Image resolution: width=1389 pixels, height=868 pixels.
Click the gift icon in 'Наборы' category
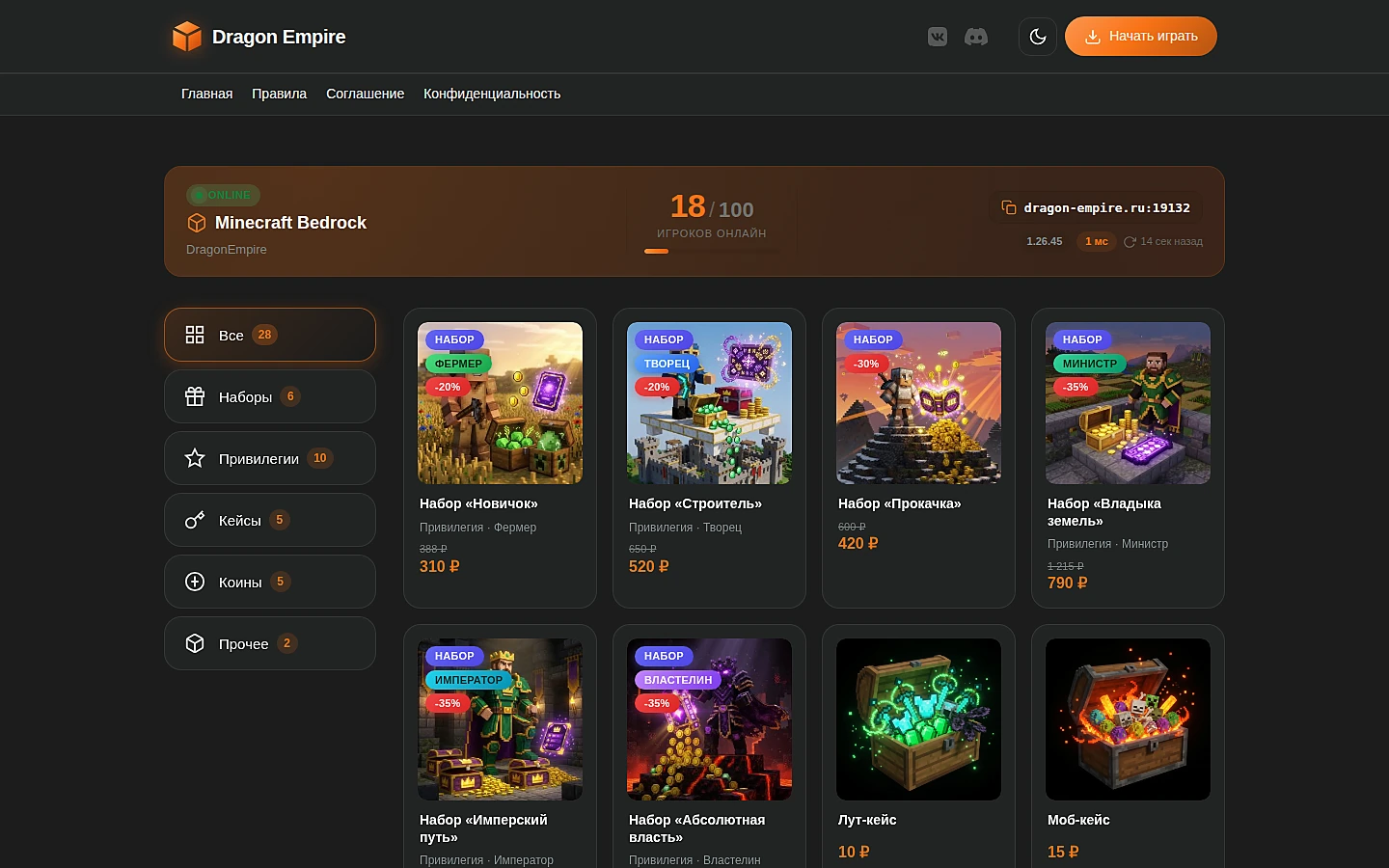click(195, 396)
